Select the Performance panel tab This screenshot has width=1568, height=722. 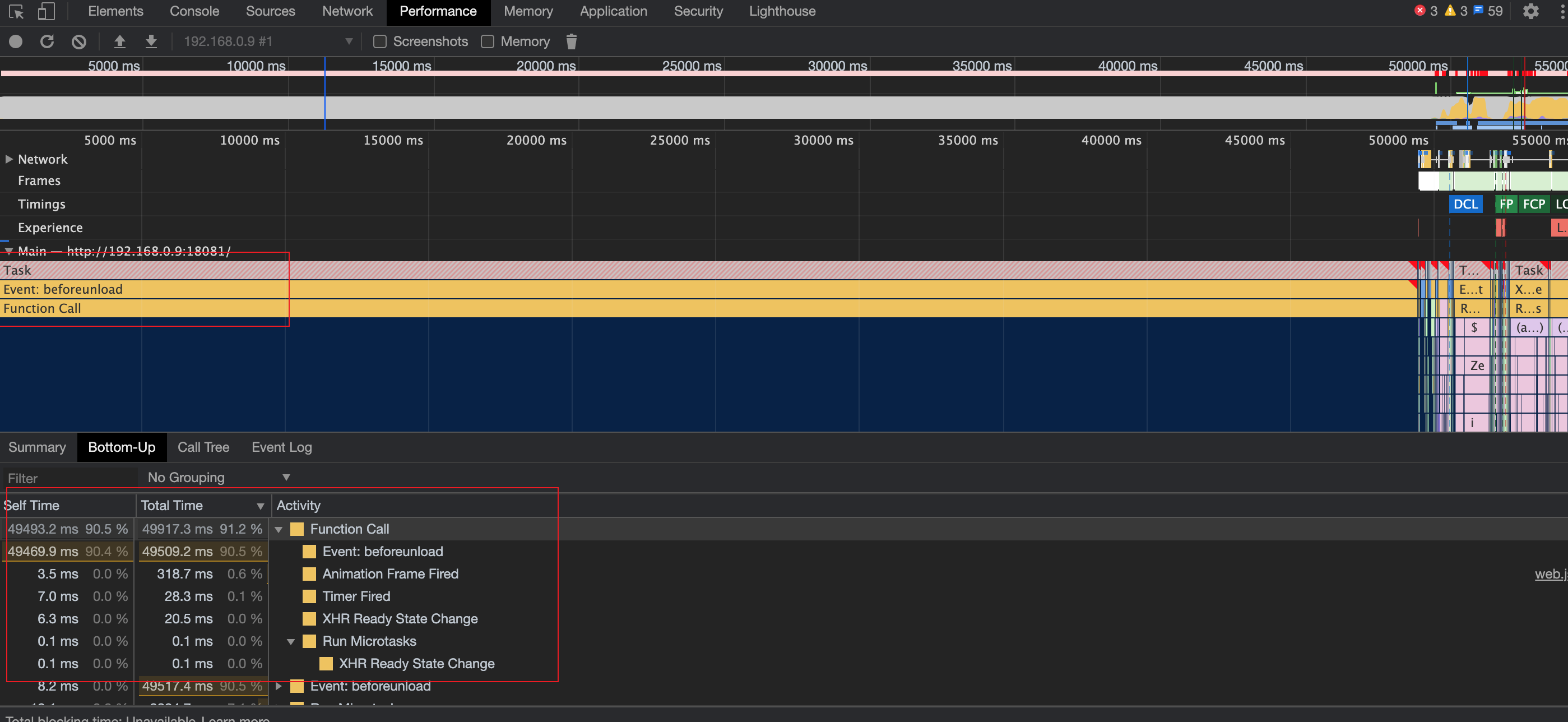pyautogui.click(x=438, y=11)
